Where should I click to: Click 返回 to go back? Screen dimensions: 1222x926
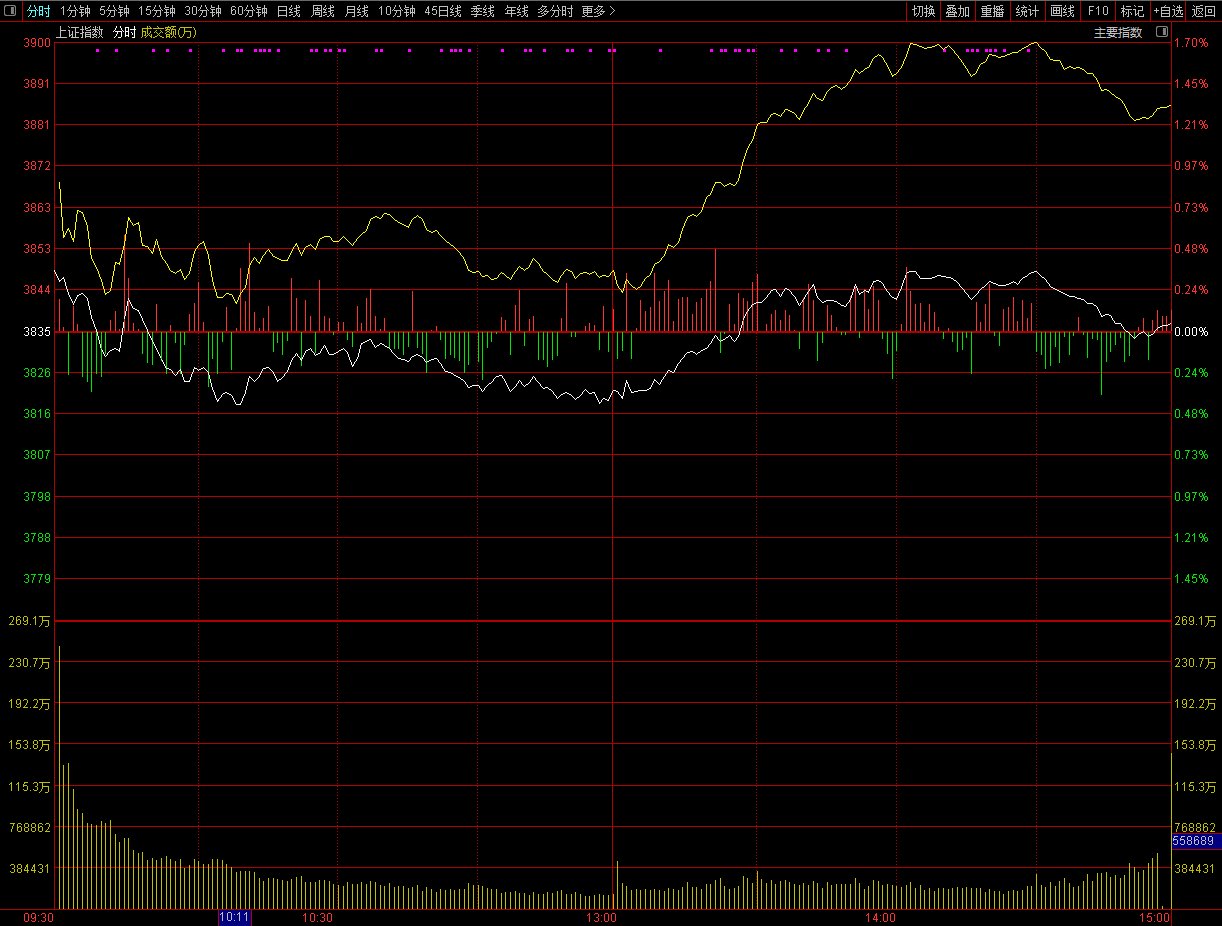[x=1204, y=11]
